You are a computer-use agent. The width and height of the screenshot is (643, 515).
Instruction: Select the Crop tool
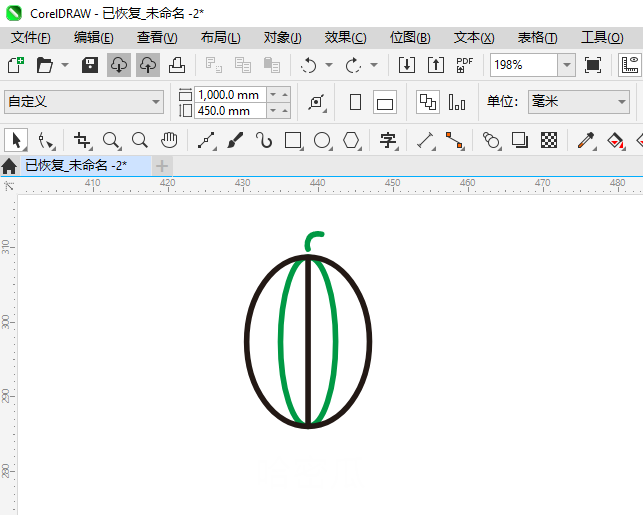tap(82, 140)
